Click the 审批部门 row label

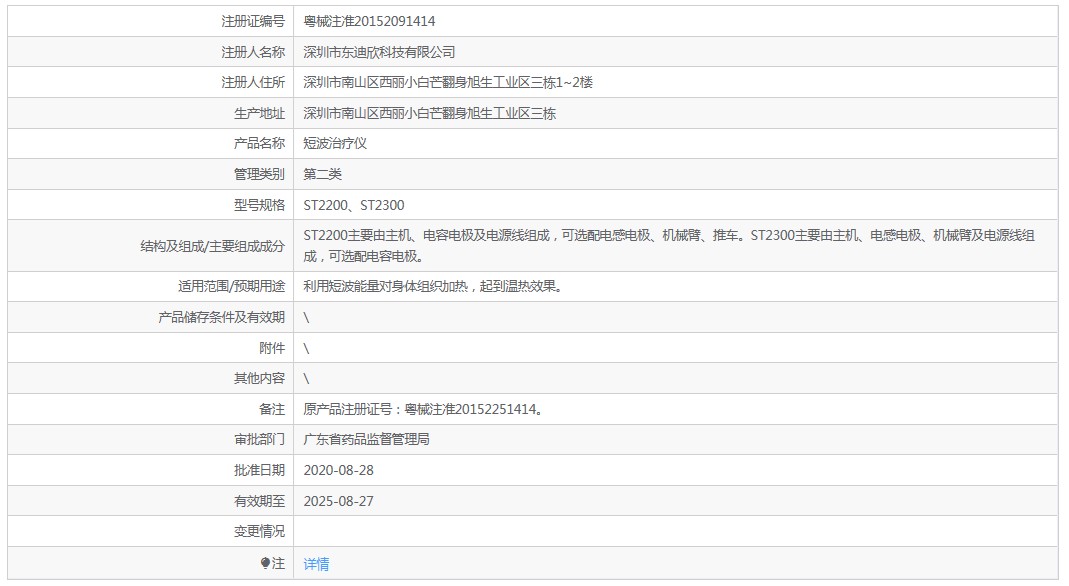click(x=259, y=439)
